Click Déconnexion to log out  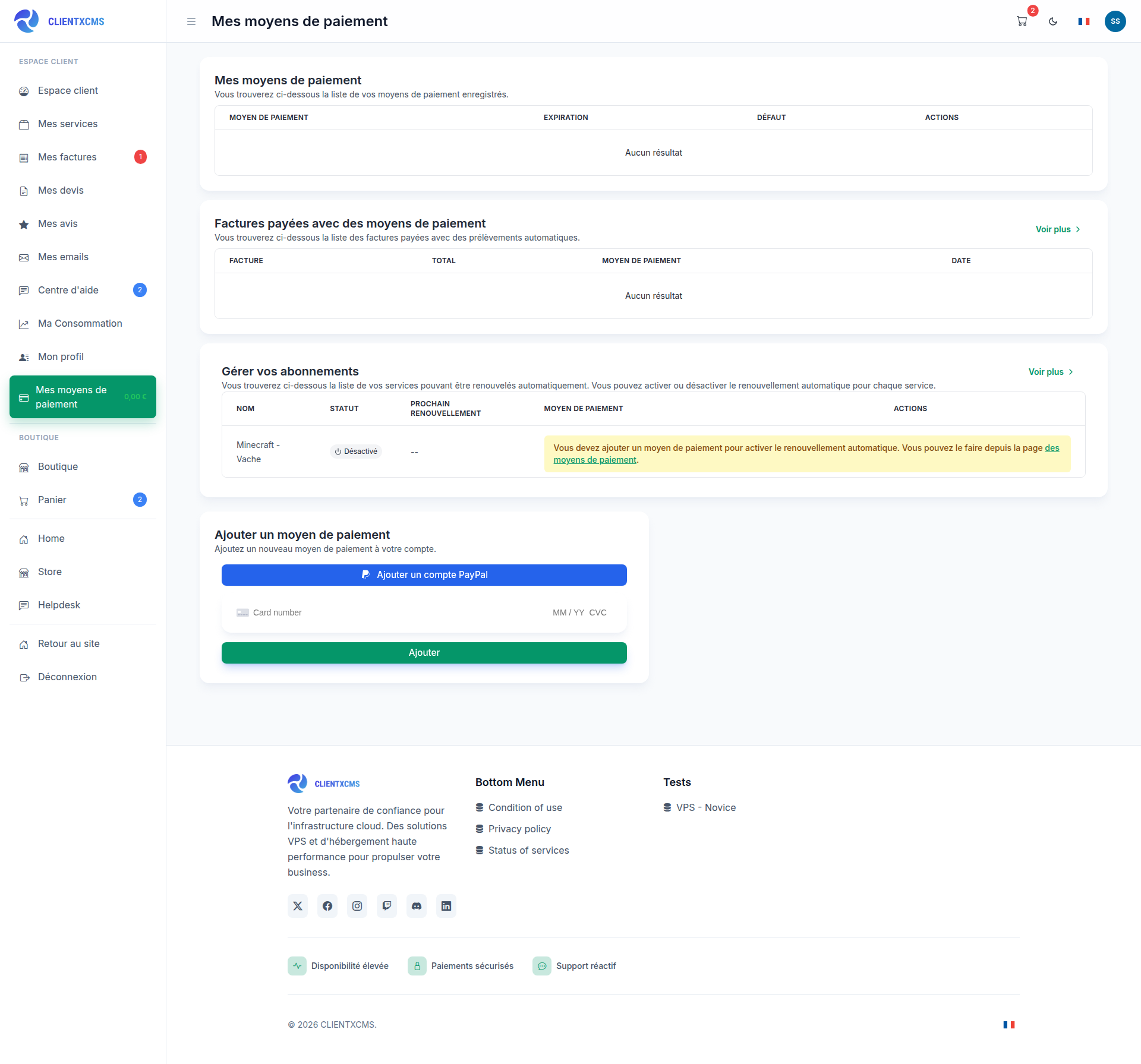click(x=83, y=677)
